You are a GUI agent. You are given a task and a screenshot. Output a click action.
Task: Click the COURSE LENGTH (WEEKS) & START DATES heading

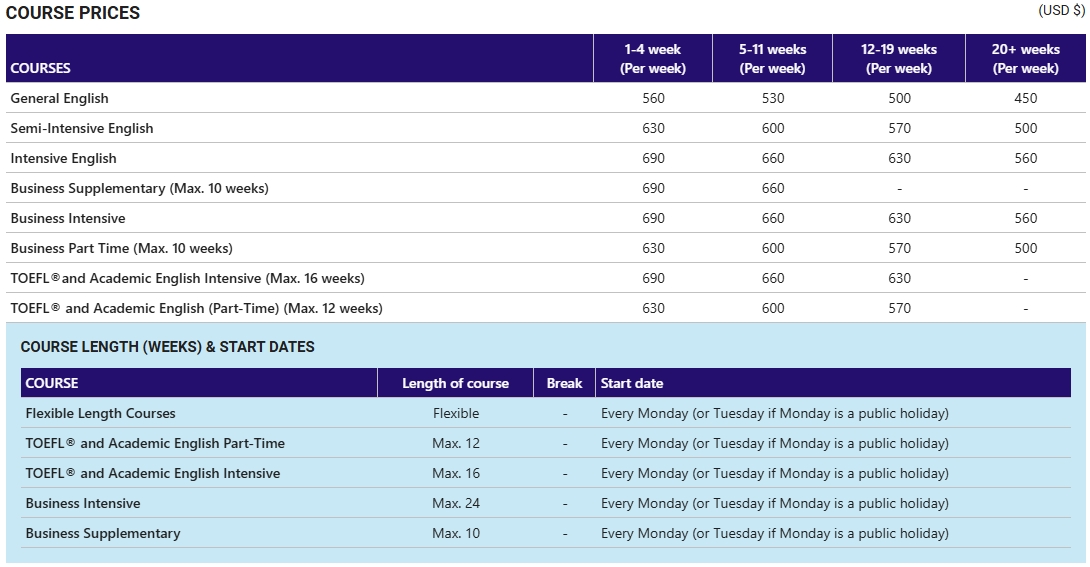(x=167, y=347)
